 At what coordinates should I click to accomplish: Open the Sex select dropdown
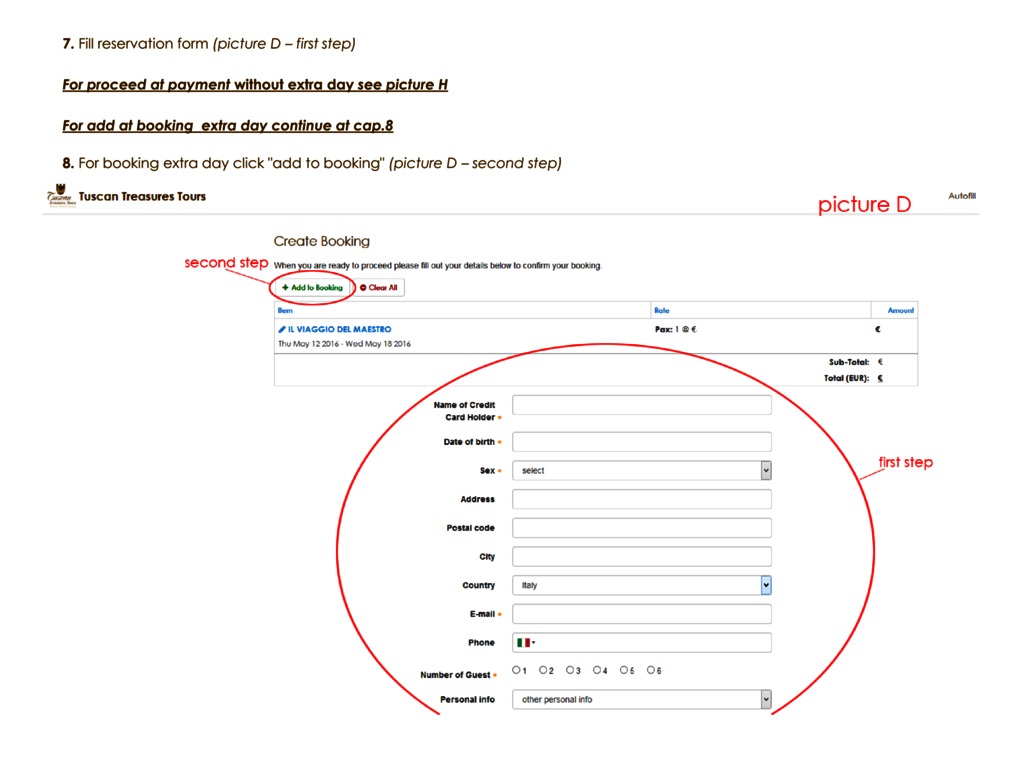[x=641, y=470]
